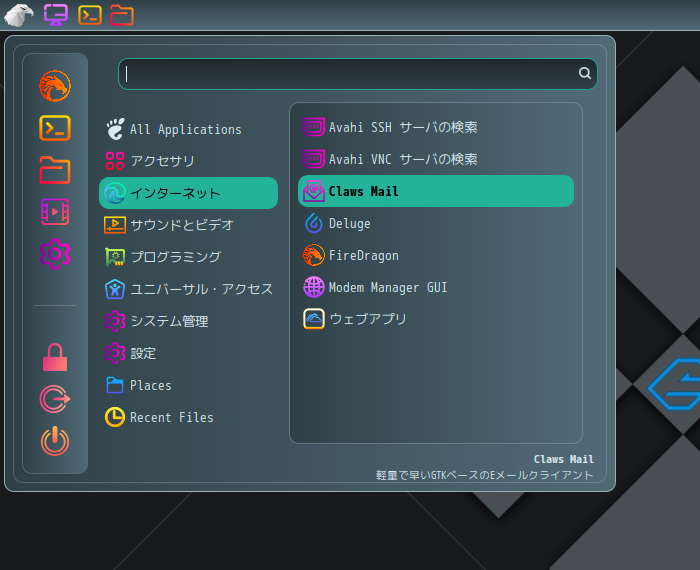Select the インターネット category
700x570 pixels.
(188, 193)
